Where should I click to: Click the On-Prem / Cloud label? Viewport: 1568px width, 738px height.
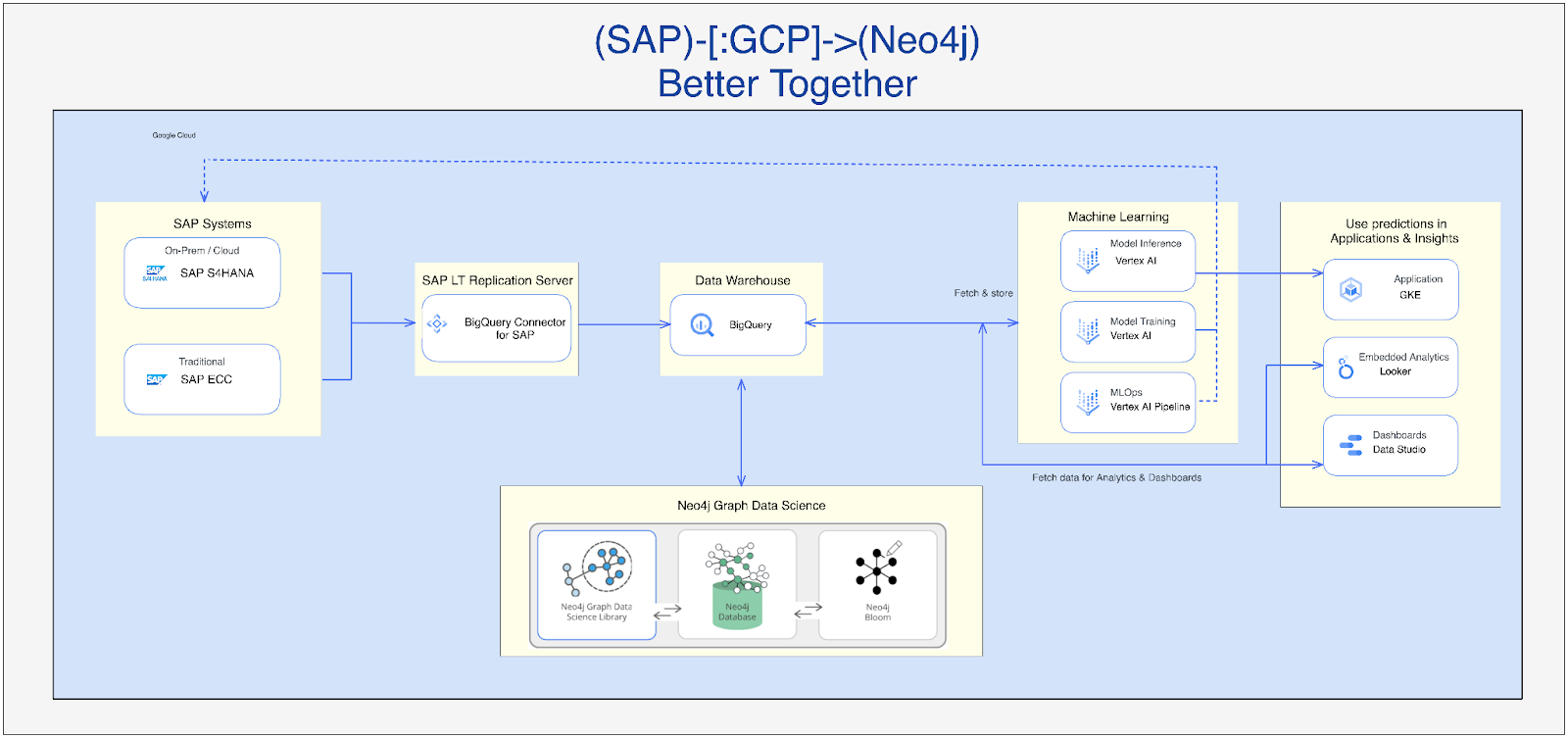(202, 251)
